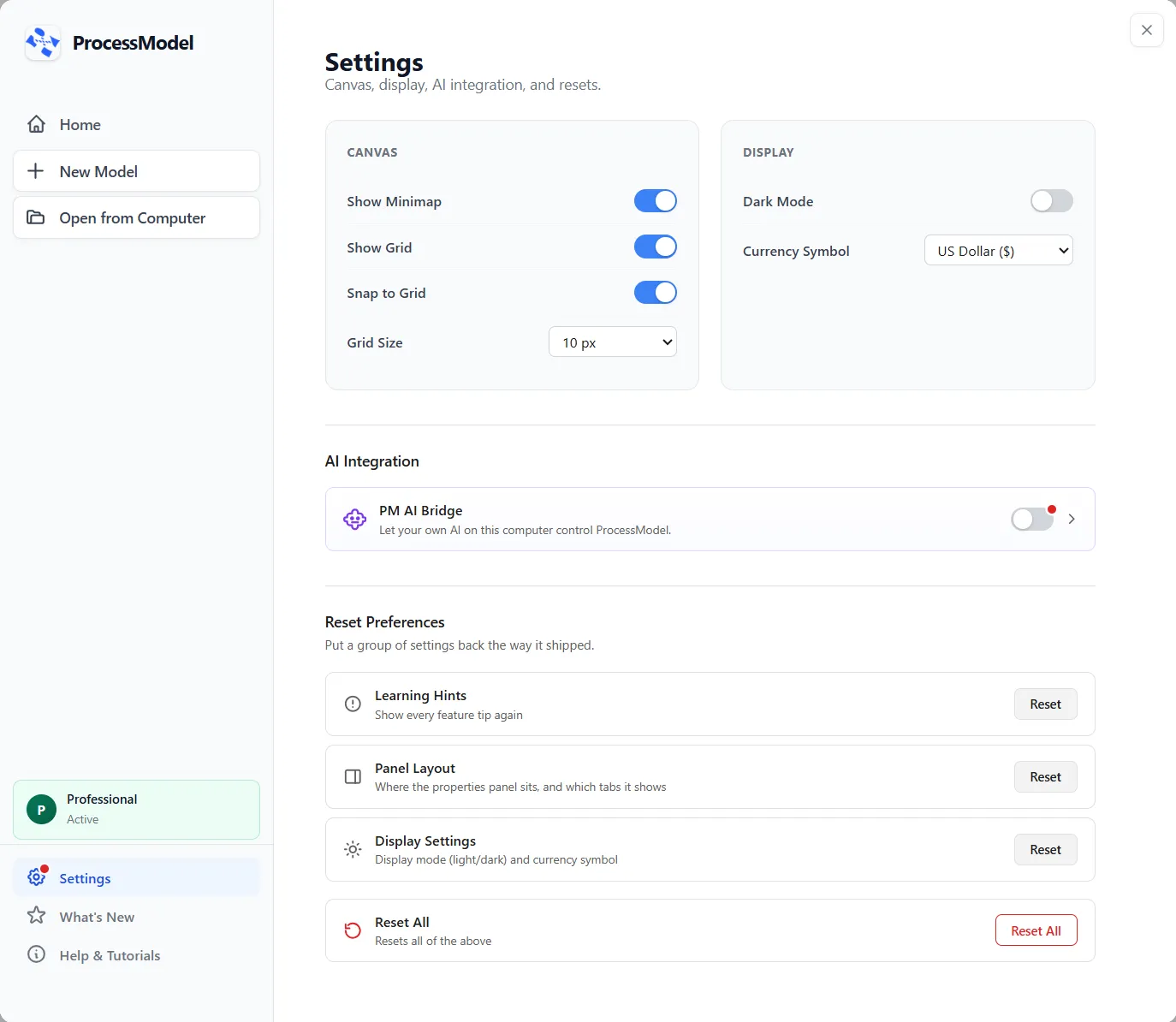Viewport: 1176px width, 1022px height.
Task: Click the red Reset All circular arrow icon
Action: click(x=353, y=930)
